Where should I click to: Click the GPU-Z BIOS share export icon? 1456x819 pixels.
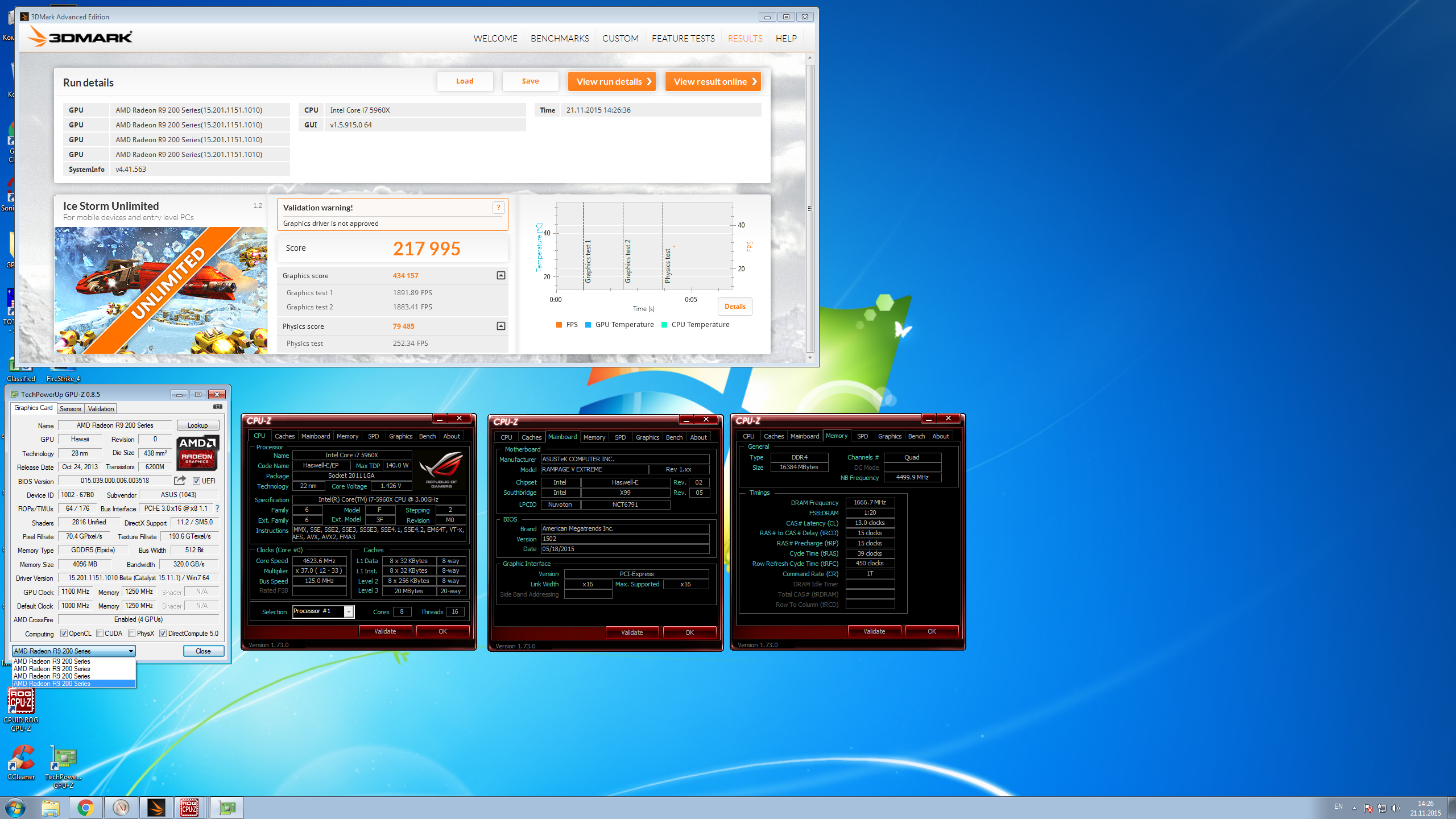coord(180,481)
